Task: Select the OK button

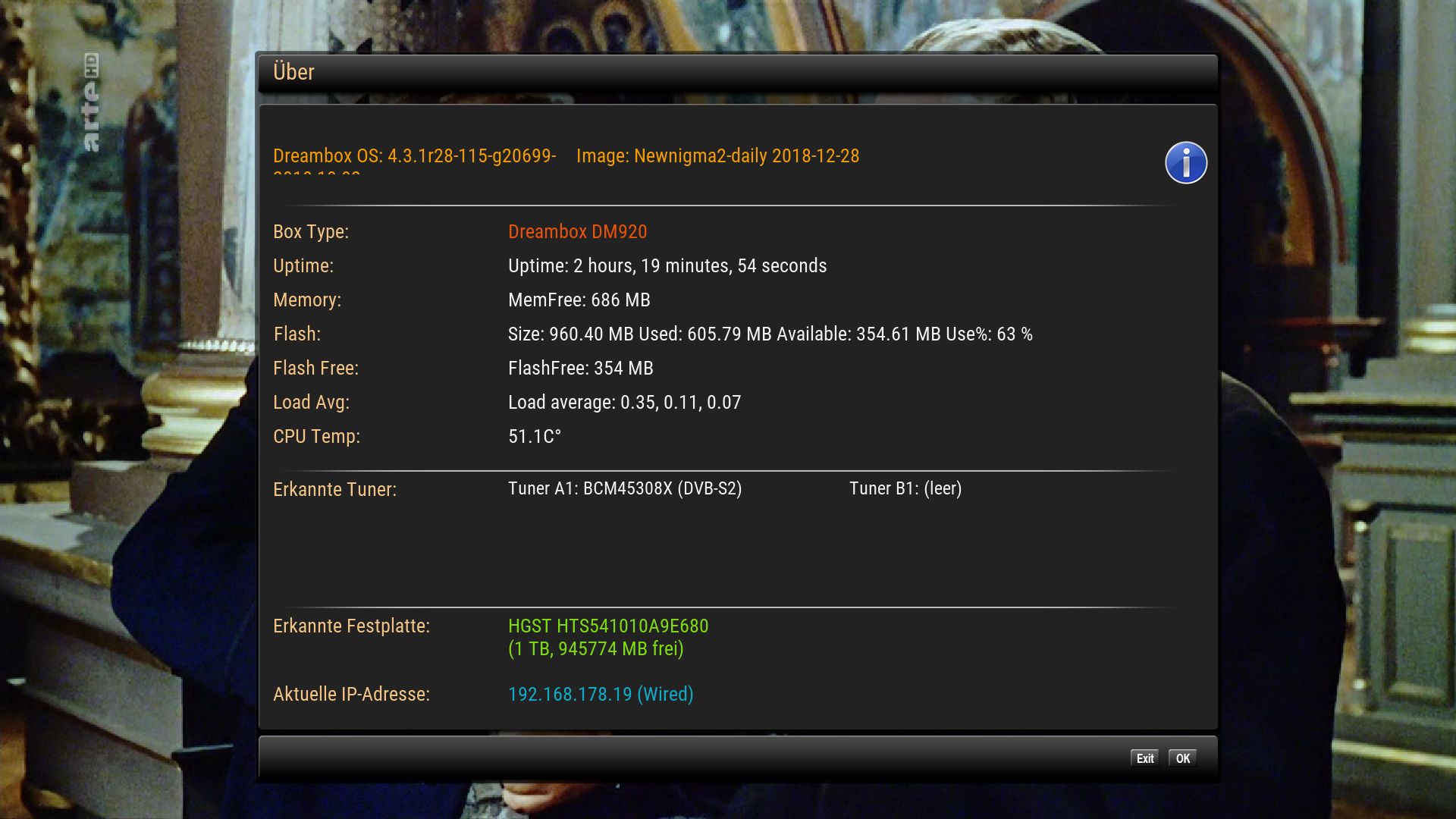Action: pos(1182,758)
